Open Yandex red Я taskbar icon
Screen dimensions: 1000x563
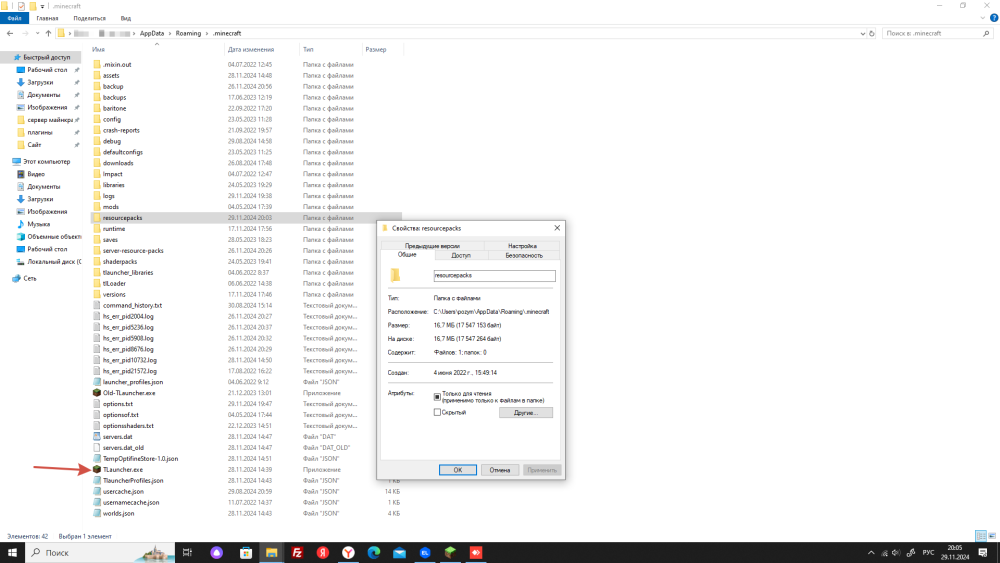click(x=323, y=552)
